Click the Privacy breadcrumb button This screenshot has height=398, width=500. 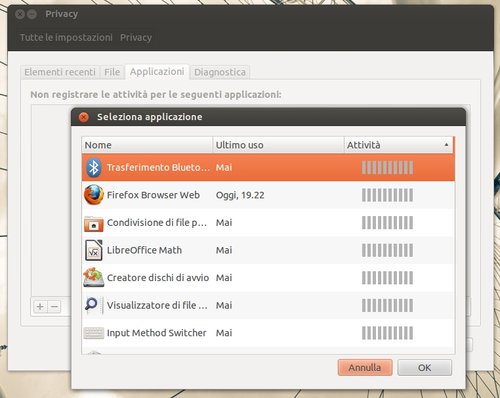pos(136,37)
